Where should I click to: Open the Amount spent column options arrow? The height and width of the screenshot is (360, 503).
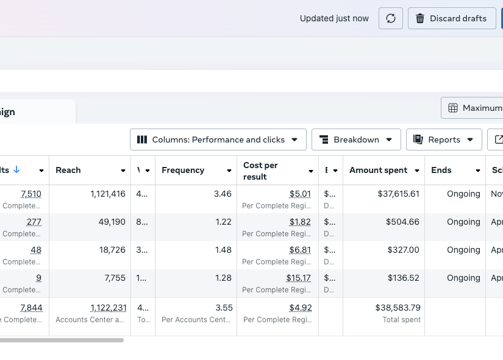click(x=417, y=171)
